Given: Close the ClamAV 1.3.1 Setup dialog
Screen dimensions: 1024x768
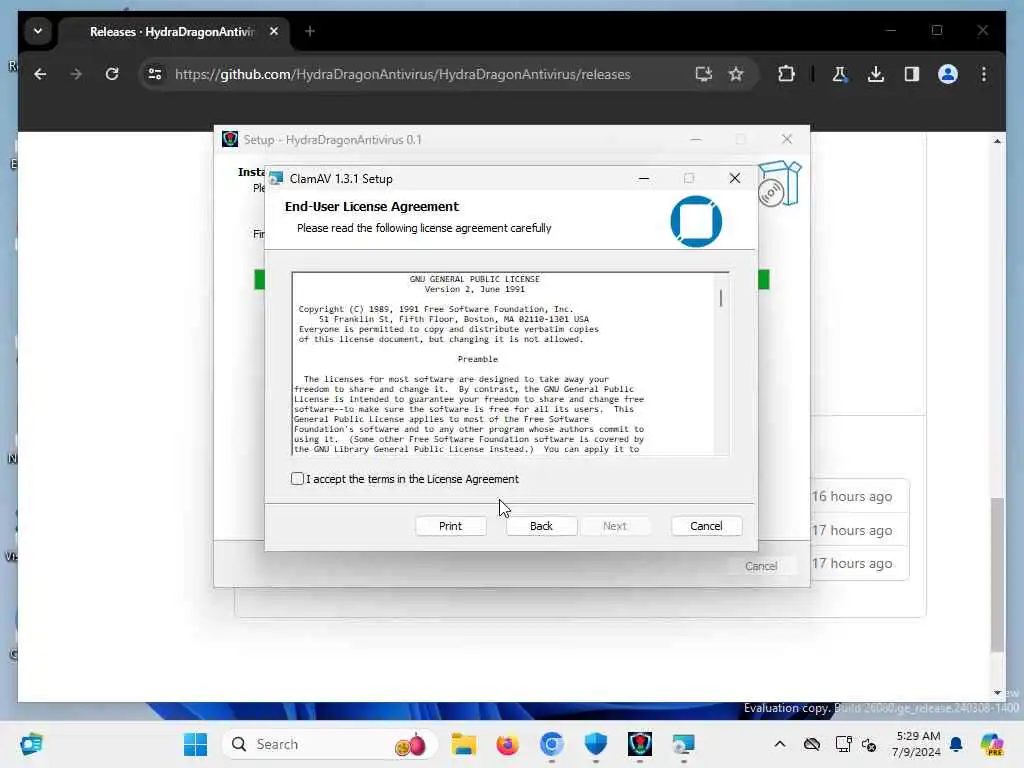Looking at the screenshot, I should tap(735, 178).
